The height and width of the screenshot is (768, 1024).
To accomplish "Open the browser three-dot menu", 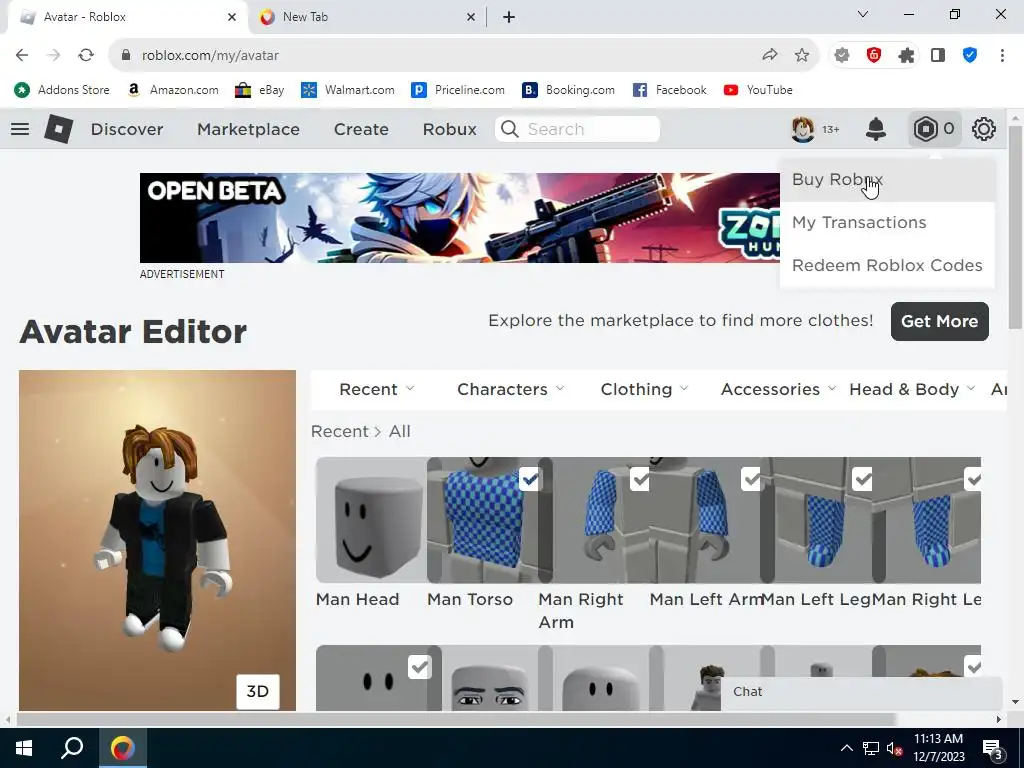I will click(1002, 56).
